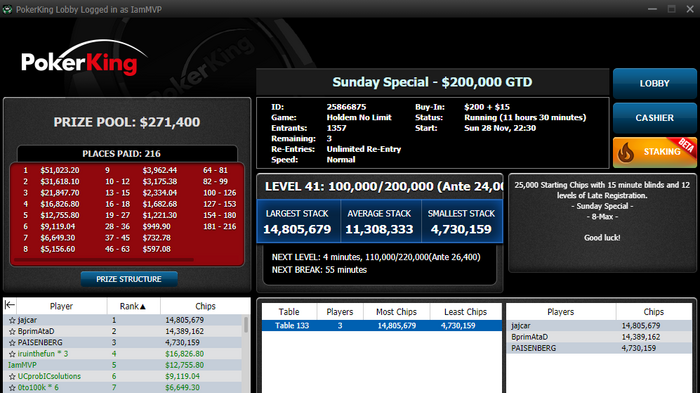
Task: Click jajcar in Table 133 seat list
Action: (599, 326)
